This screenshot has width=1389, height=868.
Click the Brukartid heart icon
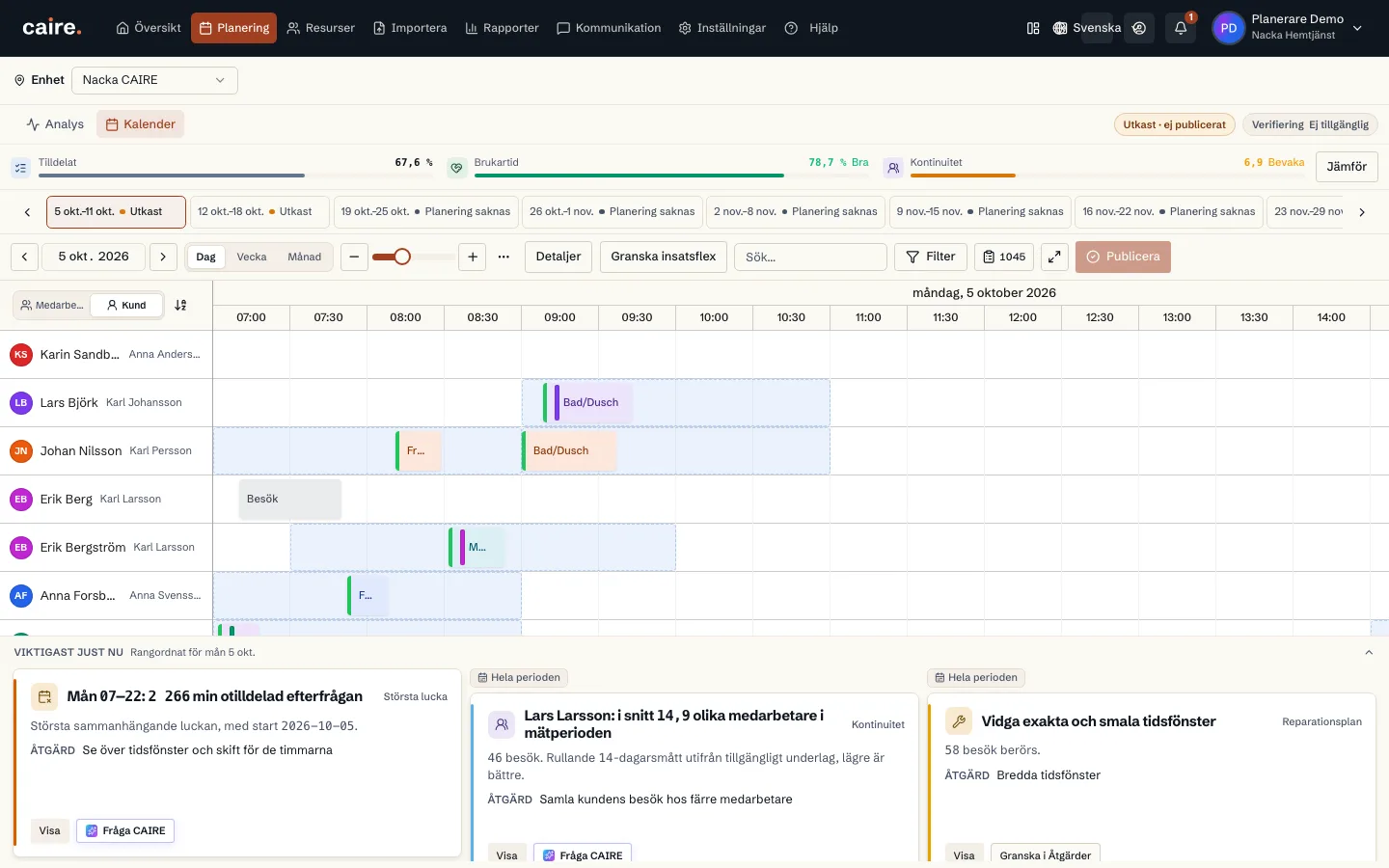point(457,168)
